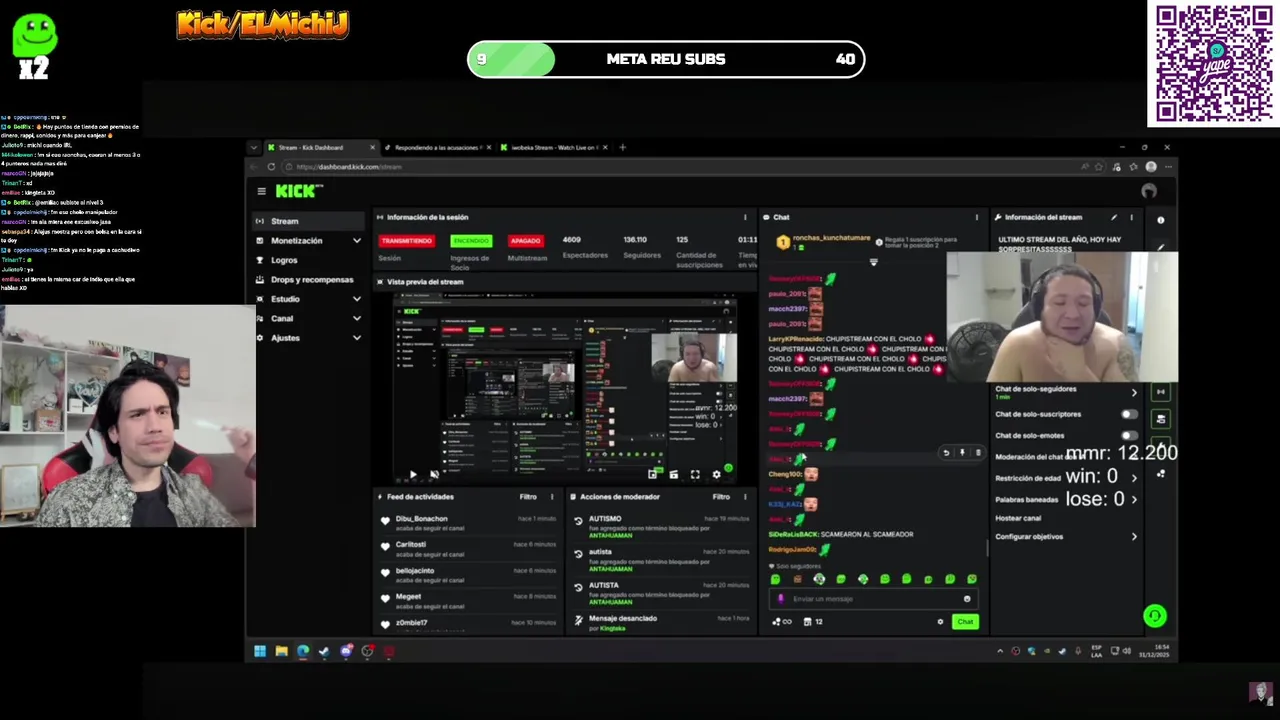The width and height of the screenshot is (1280, 720).
Task: Click Mensaje desanclado moderator action
Action: pos(660,622)
